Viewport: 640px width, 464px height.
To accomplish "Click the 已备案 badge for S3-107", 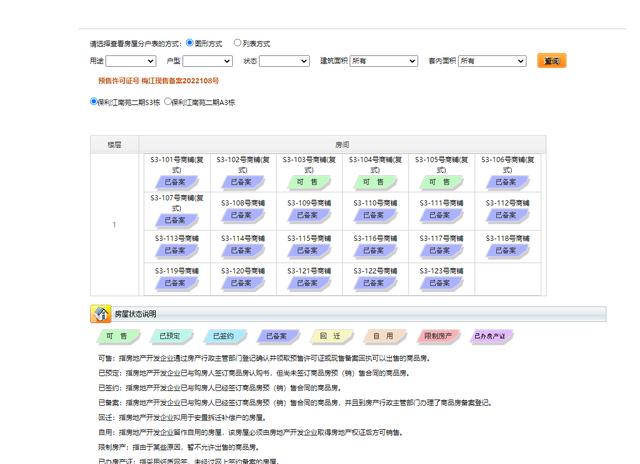I will coord(176,220).
